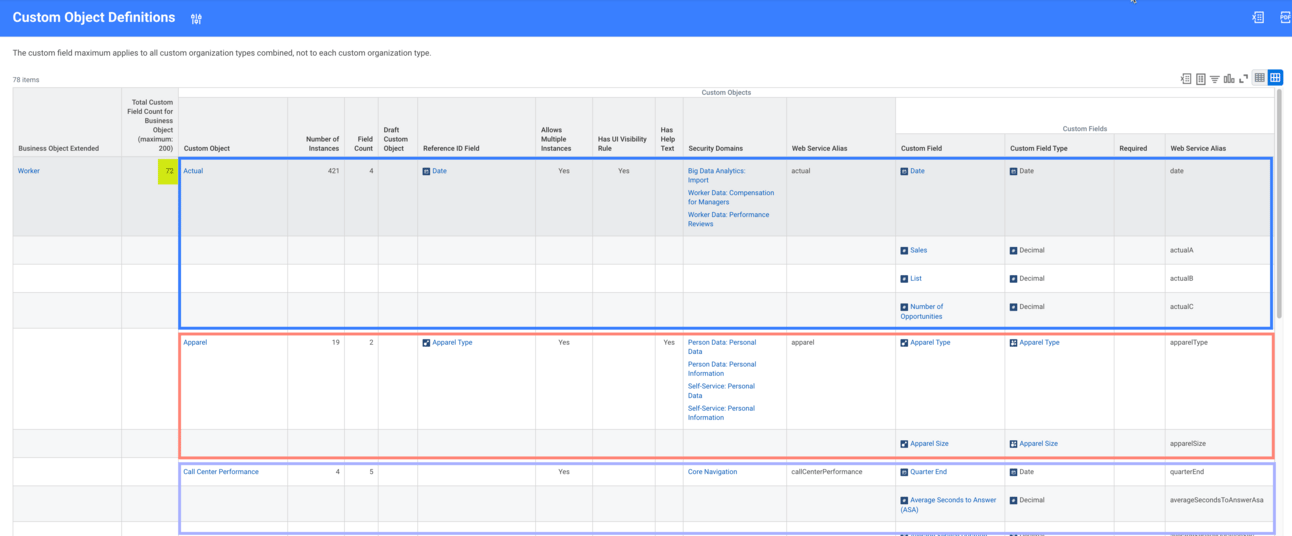Click the Custom Object column header
This screenshot has width=1292, height=536.
click(207, 148)
